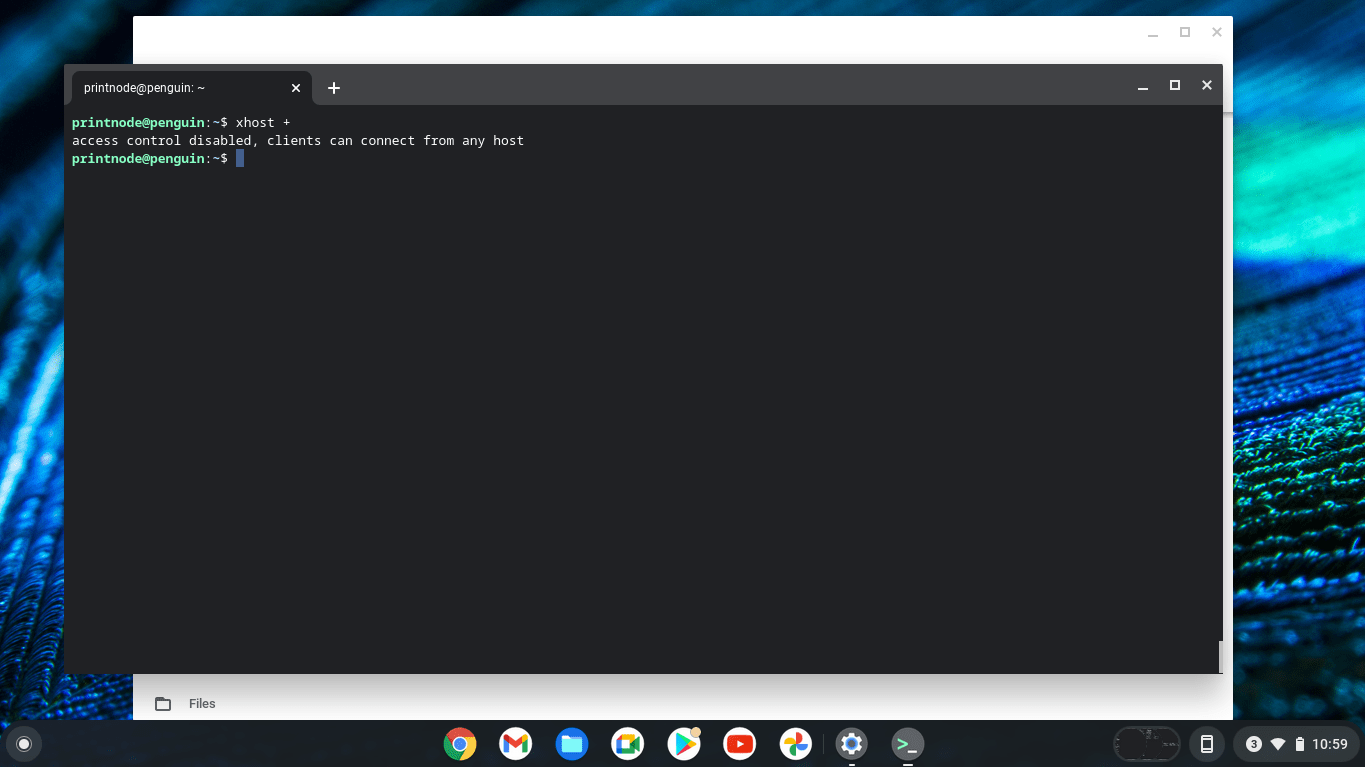The height and width of the screenshot is (767, 1365).
Task: Close the Terminal window
Action: click(x=1207, y=85)
